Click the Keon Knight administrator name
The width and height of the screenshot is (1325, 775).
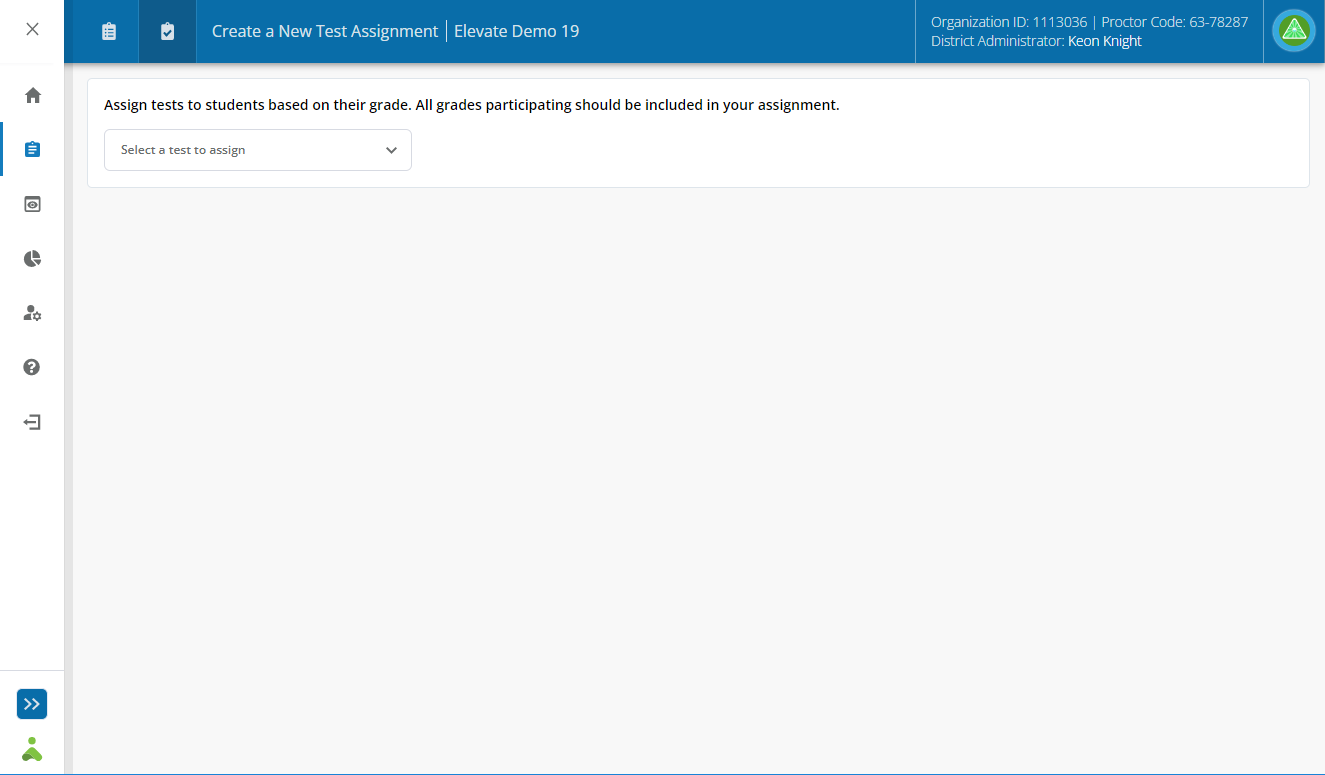pos(1104,41)
